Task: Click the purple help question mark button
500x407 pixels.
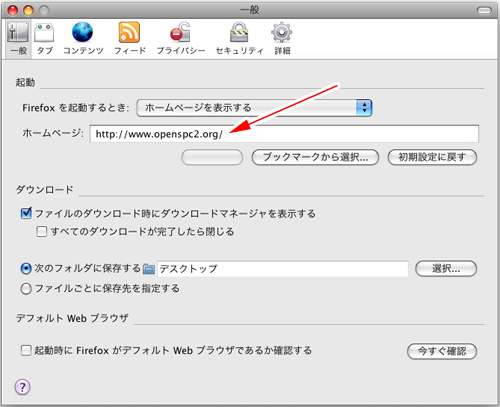Action: tap(22, 387)
